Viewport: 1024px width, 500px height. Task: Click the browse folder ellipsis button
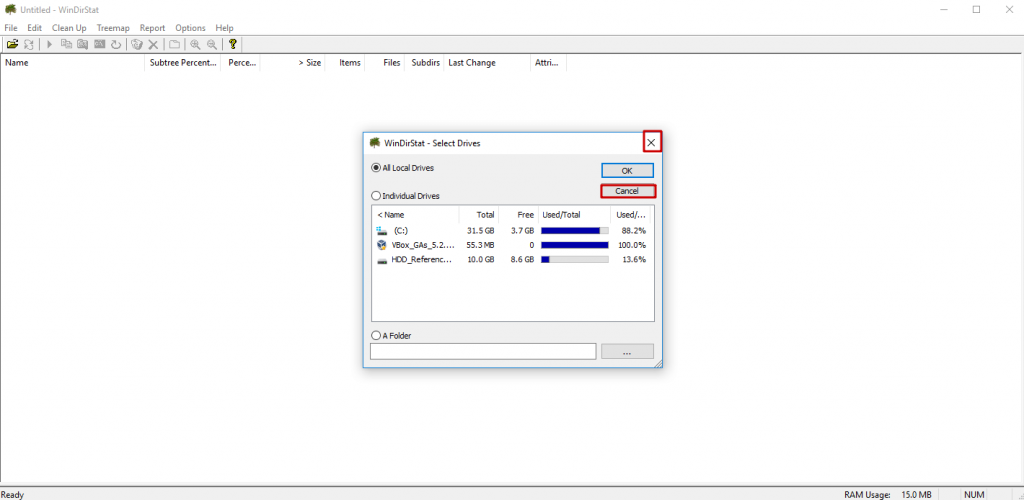tap(627, 352)
